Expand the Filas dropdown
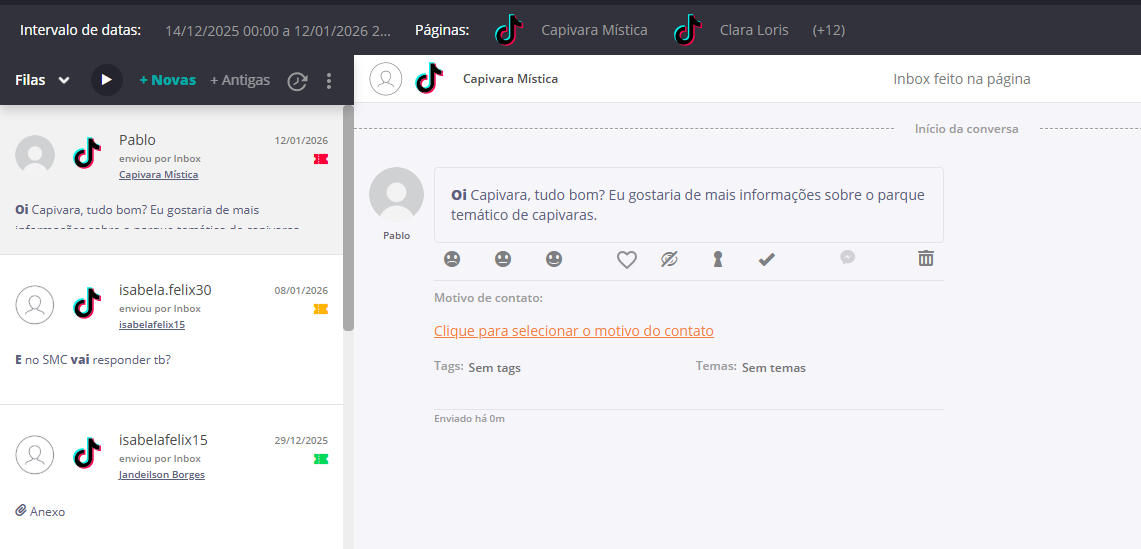Viewport: 1141px width, 549px height. 42,80
